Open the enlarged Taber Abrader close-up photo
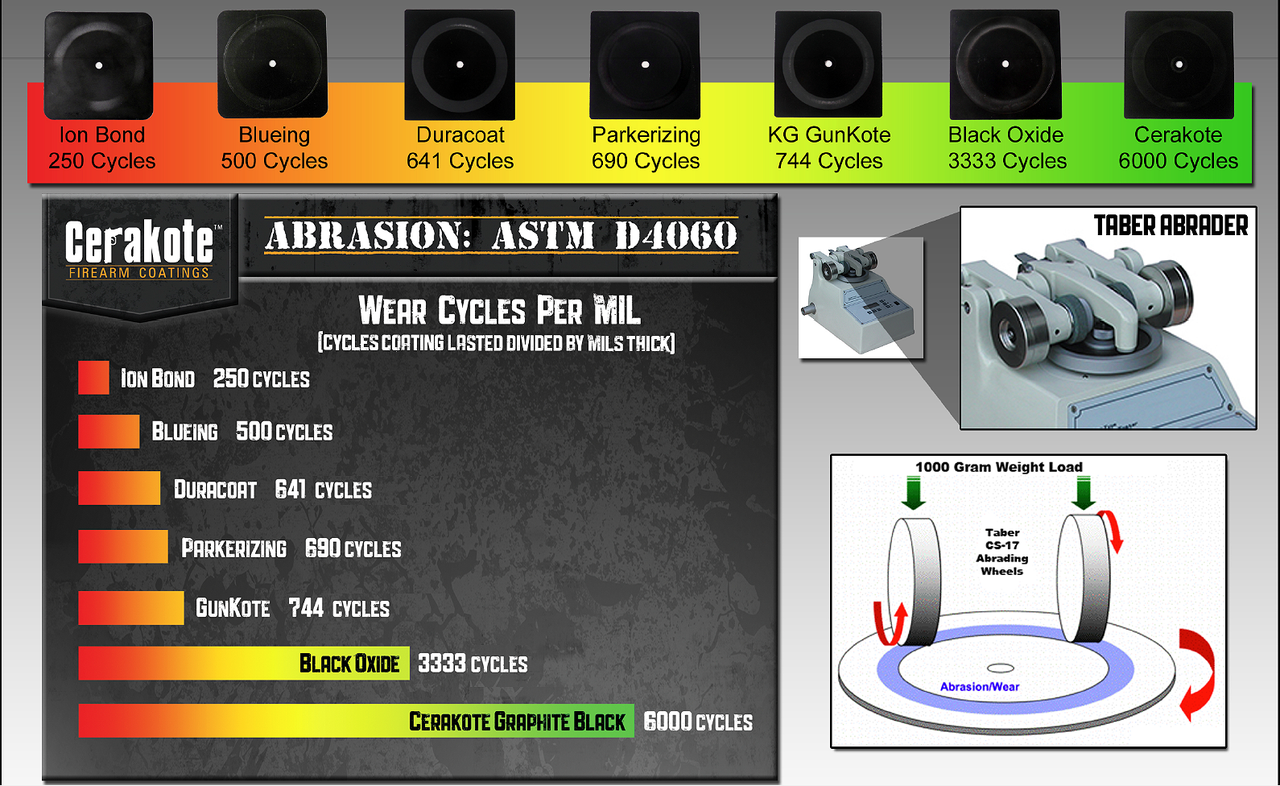 tap(1108, 318)
